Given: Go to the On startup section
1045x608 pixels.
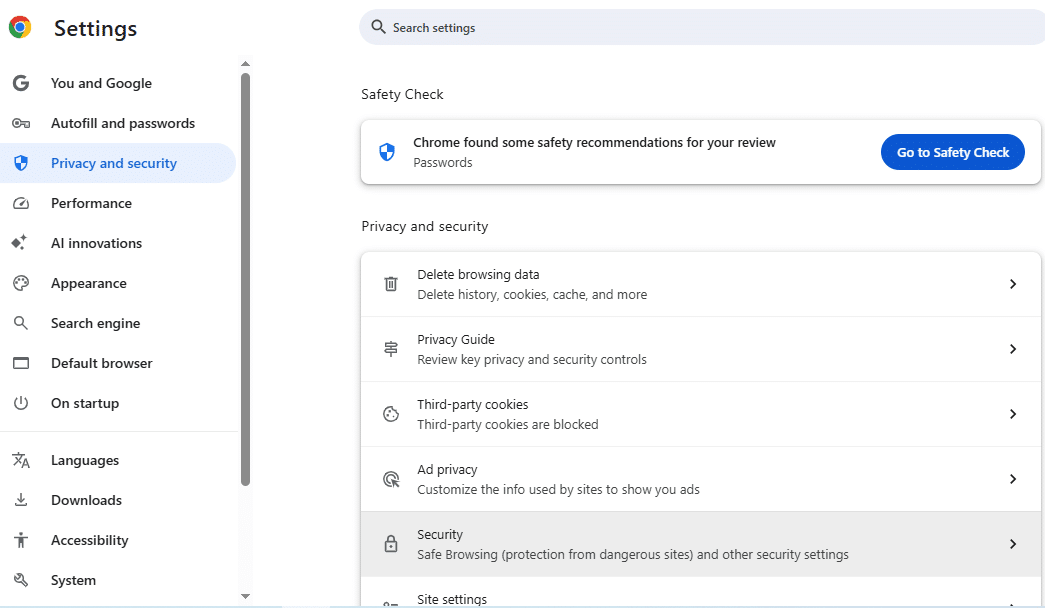Looking at the screenshot, I should tap(85, 403).
